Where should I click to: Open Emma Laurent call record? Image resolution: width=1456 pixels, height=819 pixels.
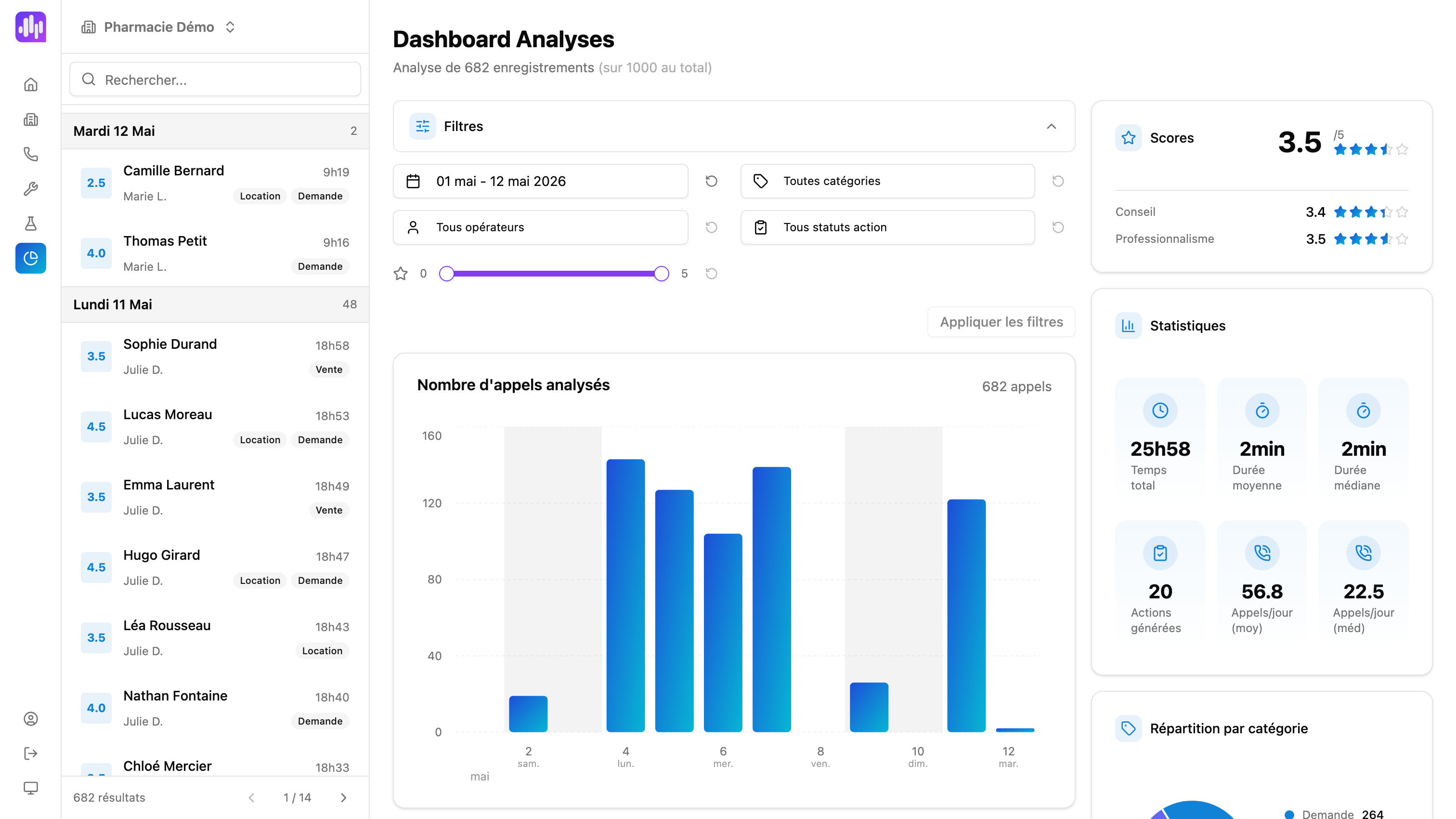pos(215,497)
